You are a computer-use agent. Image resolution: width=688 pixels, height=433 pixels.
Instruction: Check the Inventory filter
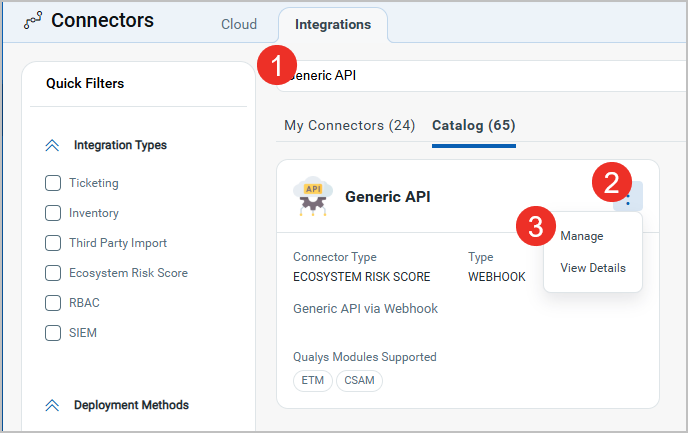pyautogui.click(x=54, y=213)
